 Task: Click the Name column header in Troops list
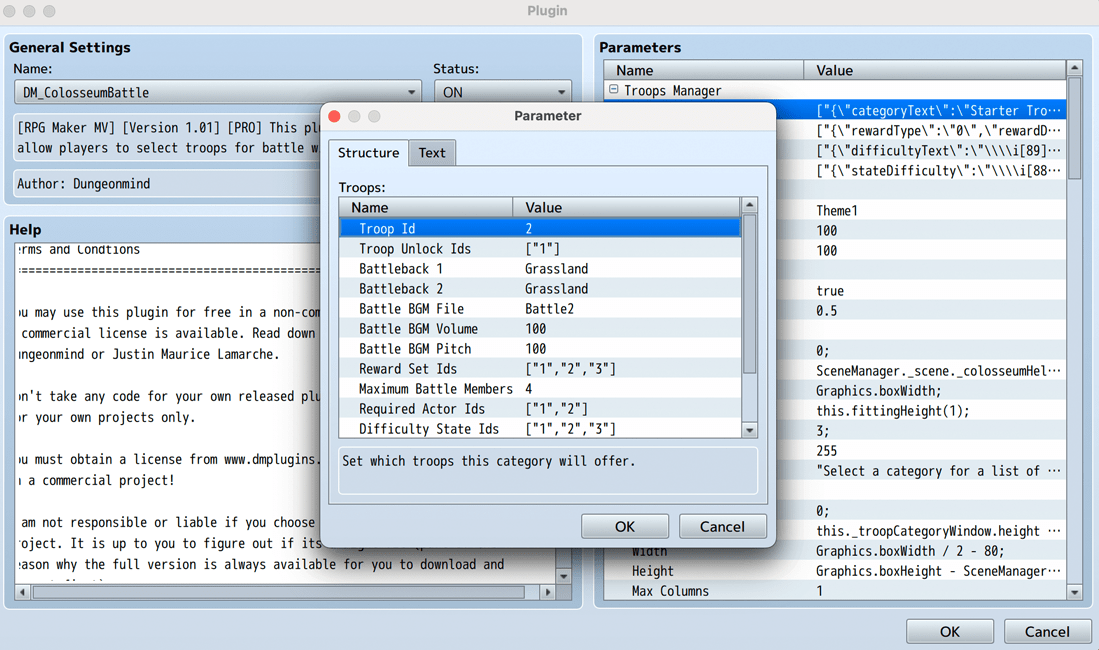pyautogui.click(x=426, y=208)
